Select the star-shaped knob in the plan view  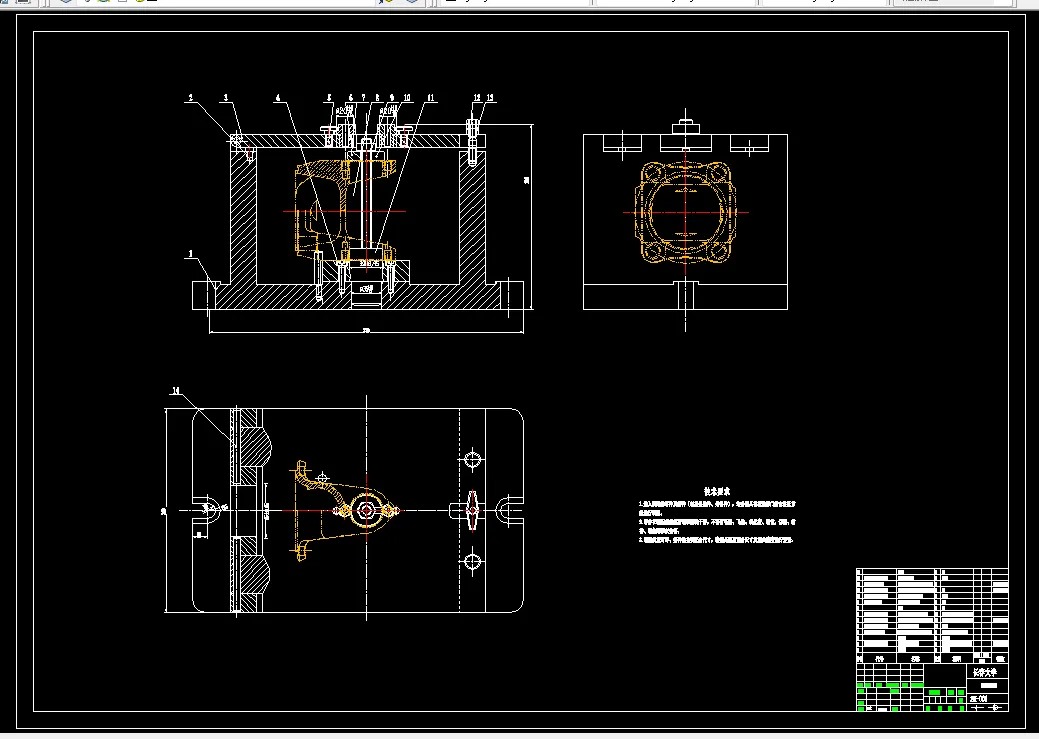(472, 510)
